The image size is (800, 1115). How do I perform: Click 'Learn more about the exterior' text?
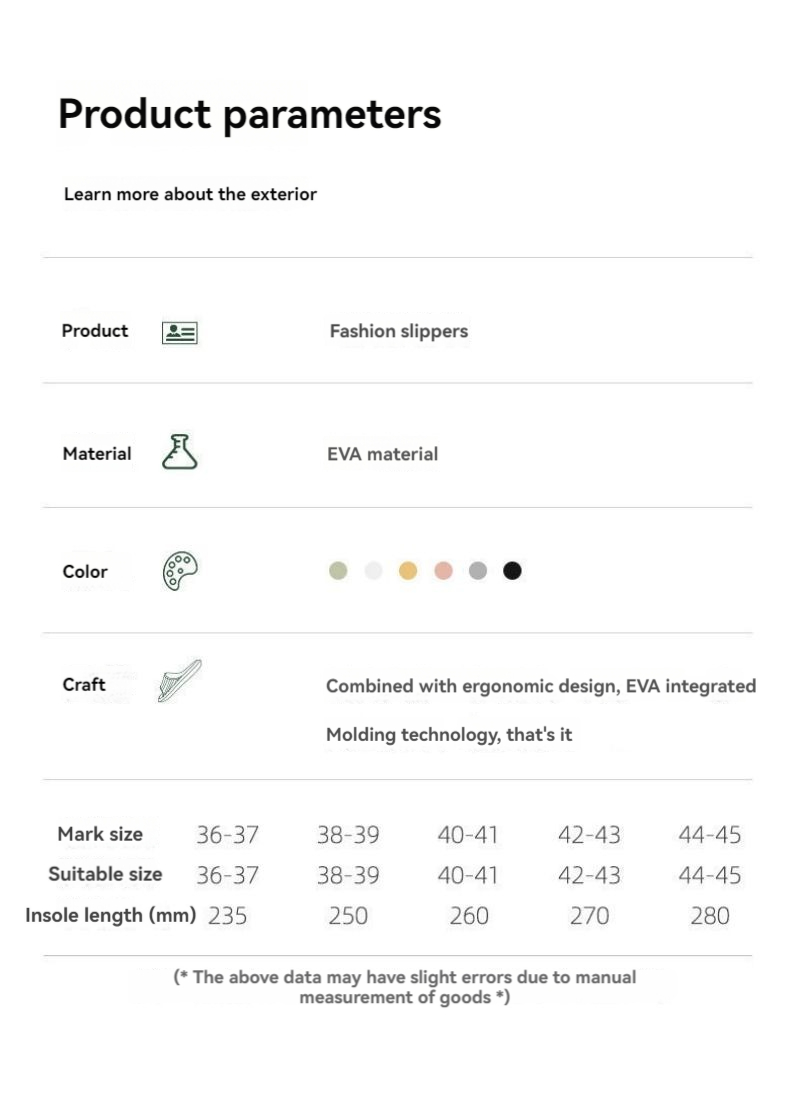(190, 194)
